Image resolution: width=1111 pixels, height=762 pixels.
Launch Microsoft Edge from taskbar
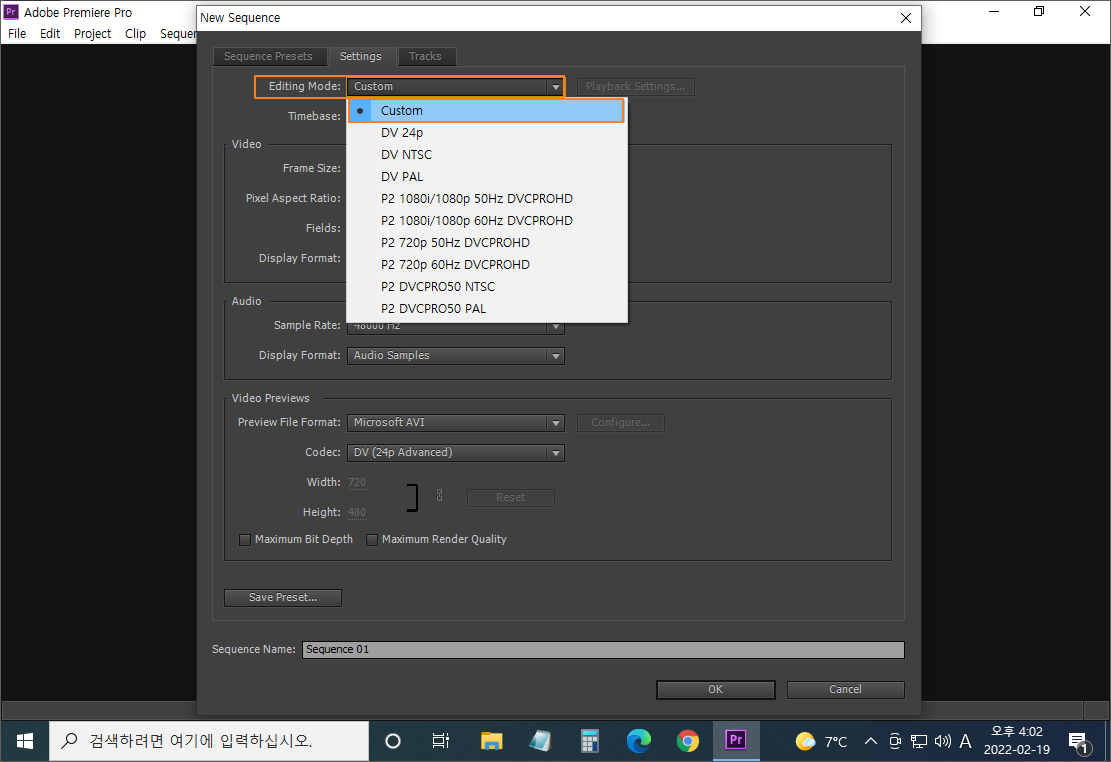638,741
